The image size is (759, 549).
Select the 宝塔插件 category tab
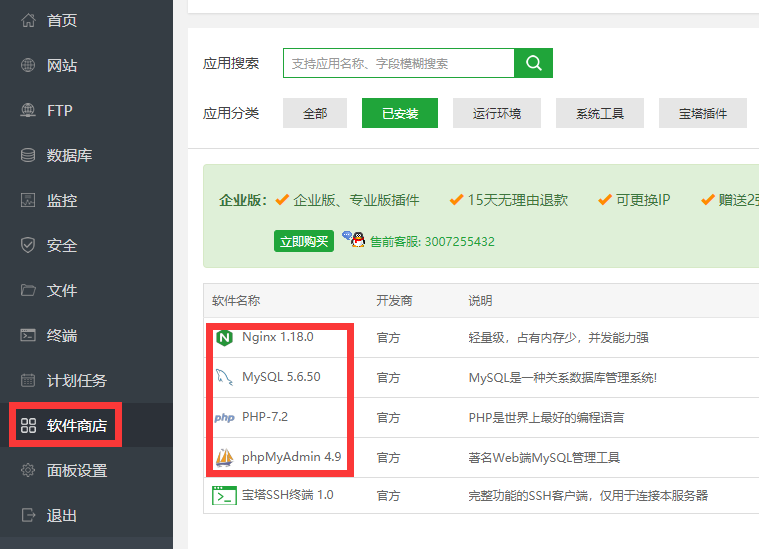tap(702, 113)
